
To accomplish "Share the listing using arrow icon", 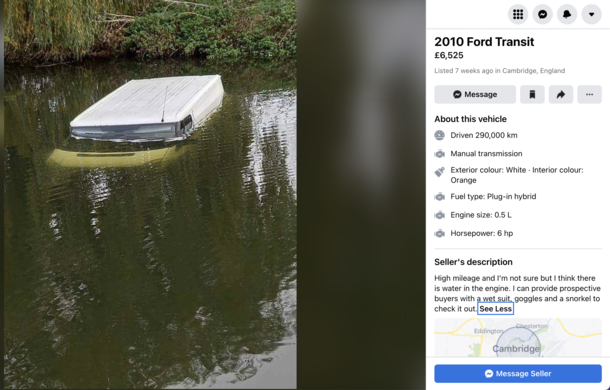I will [561, 94].
